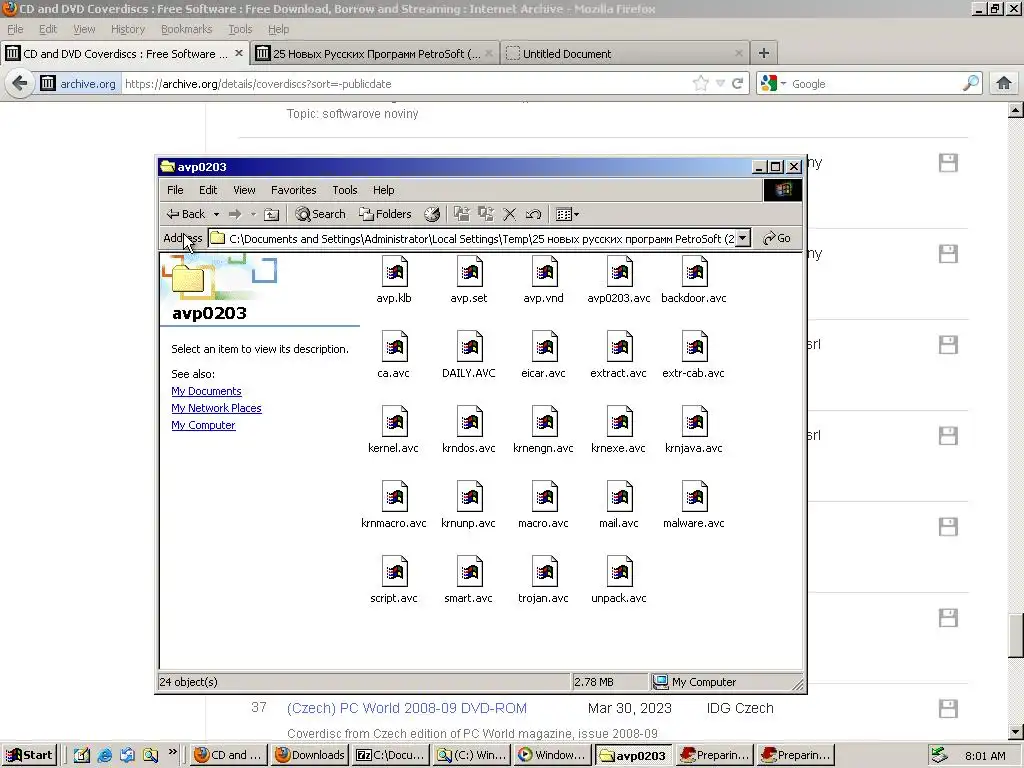Expand the Explorer address bar dropdown
1024x768 pixels.
[x=743, y=238]
